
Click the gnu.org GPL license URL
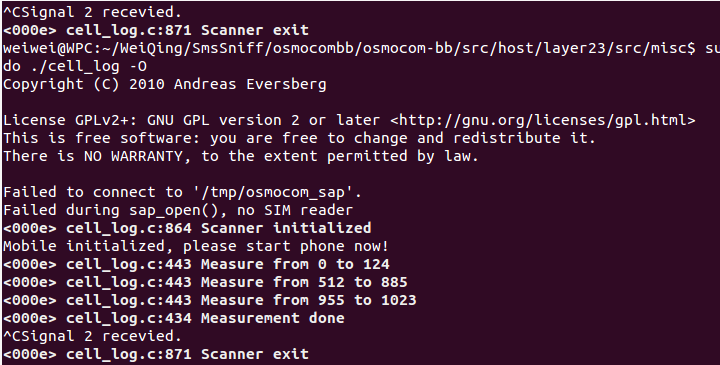point(543,121)
